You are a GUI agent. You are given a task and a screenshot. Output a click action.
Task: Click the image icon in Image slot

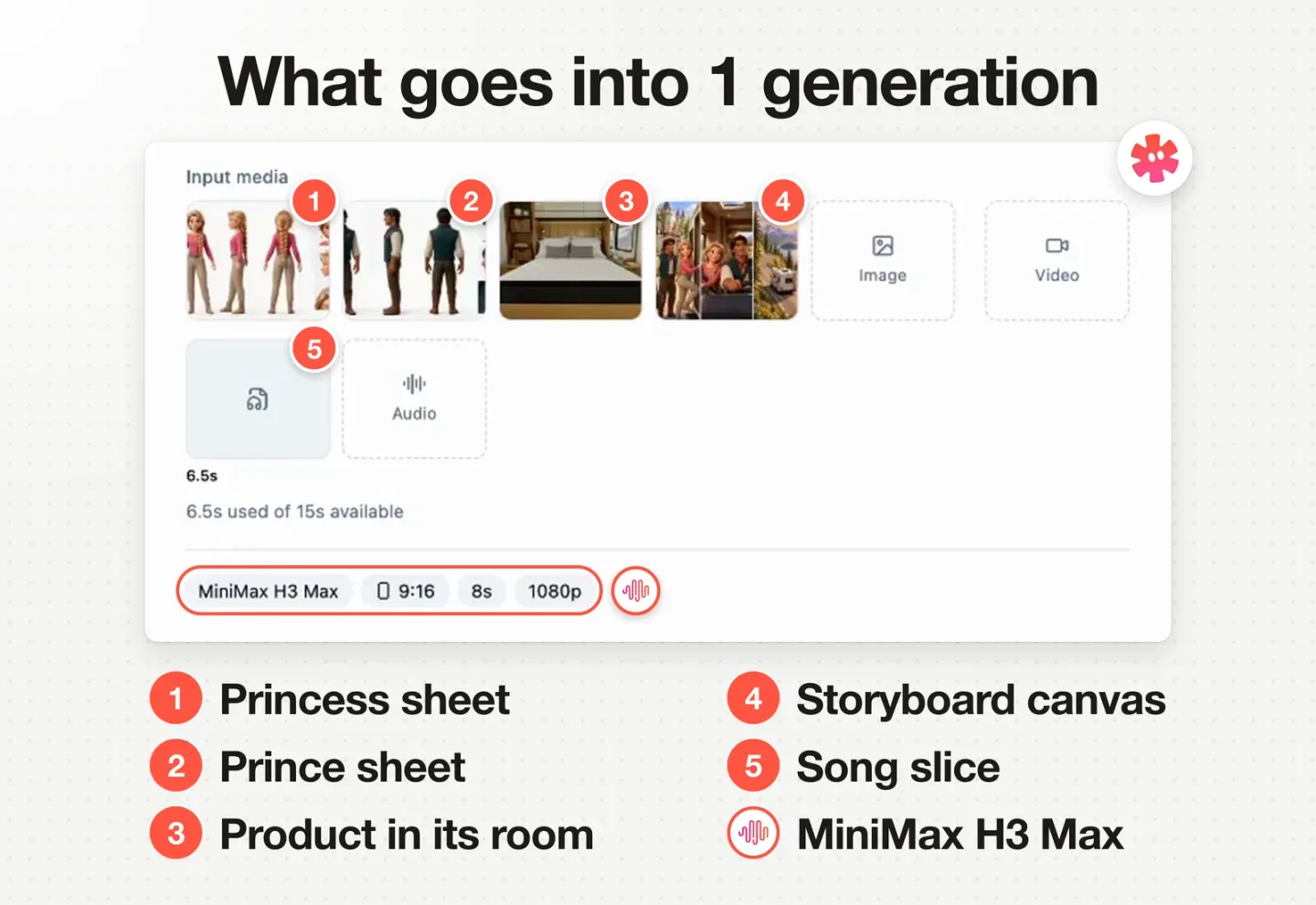(x=883, y=245)
